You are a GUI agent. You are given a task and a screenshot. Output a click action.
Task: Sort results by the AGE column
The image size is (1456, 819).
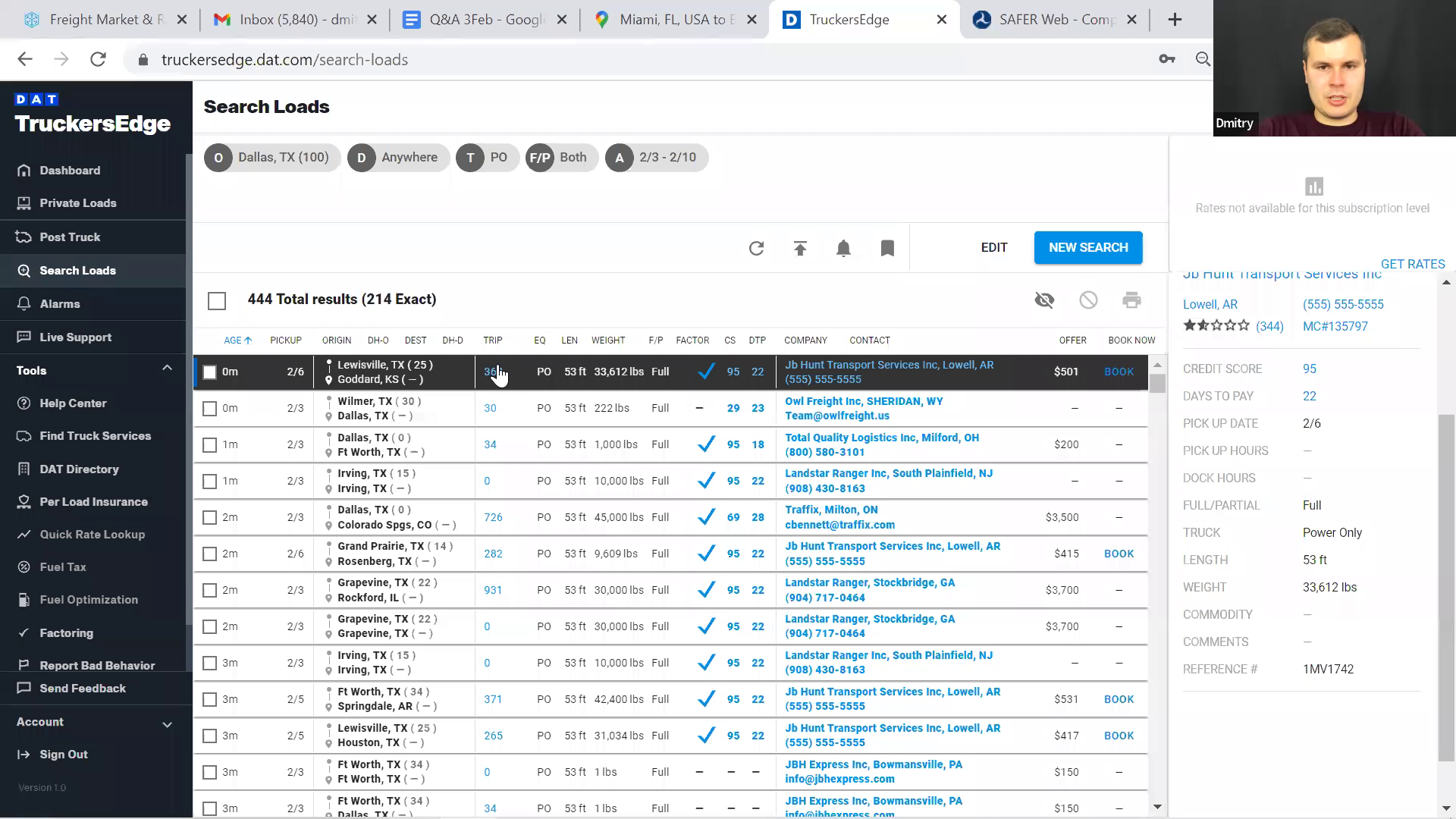click(237, 340)
